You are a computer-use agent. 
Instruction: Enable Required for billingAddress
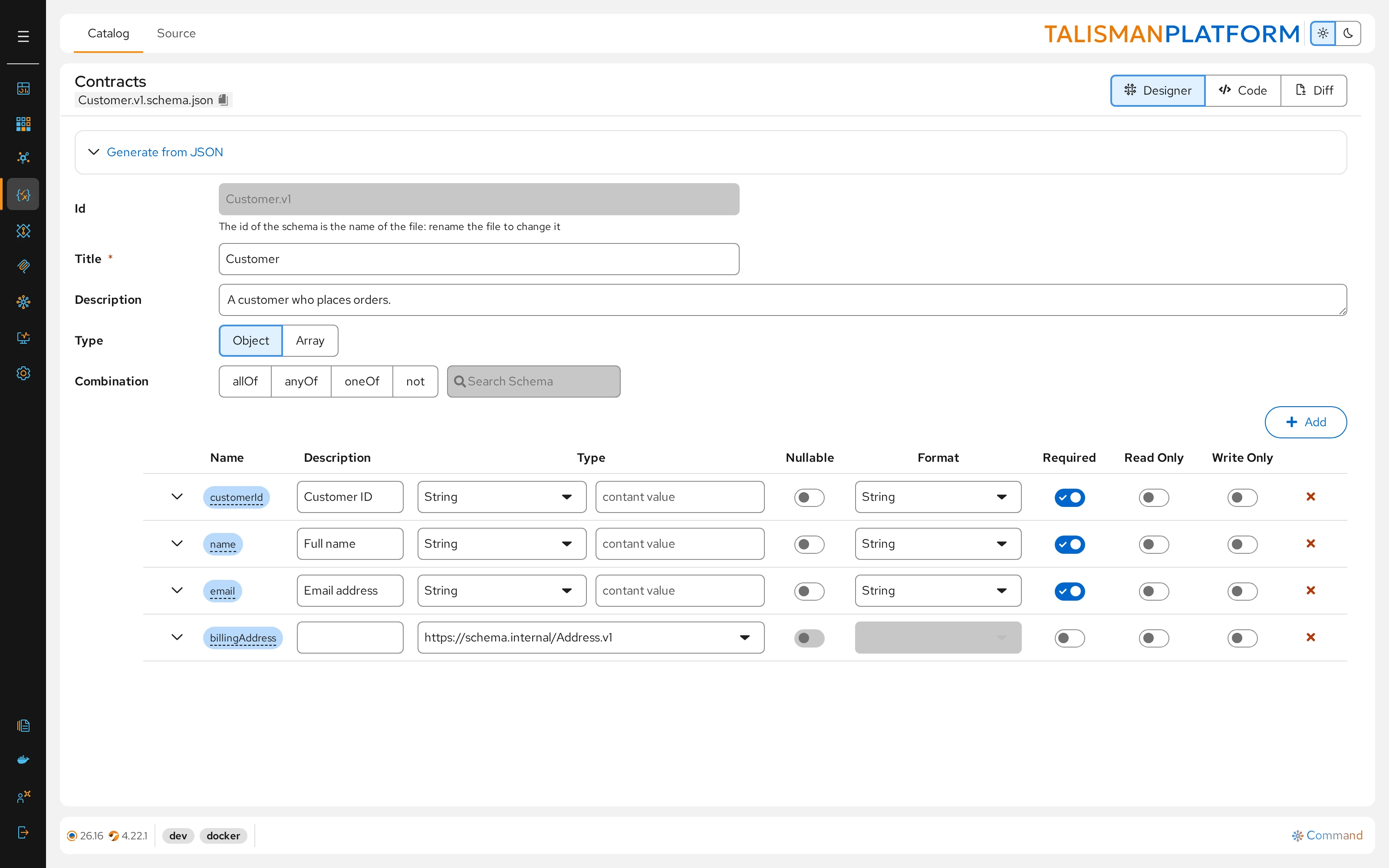click(1069, 638)
